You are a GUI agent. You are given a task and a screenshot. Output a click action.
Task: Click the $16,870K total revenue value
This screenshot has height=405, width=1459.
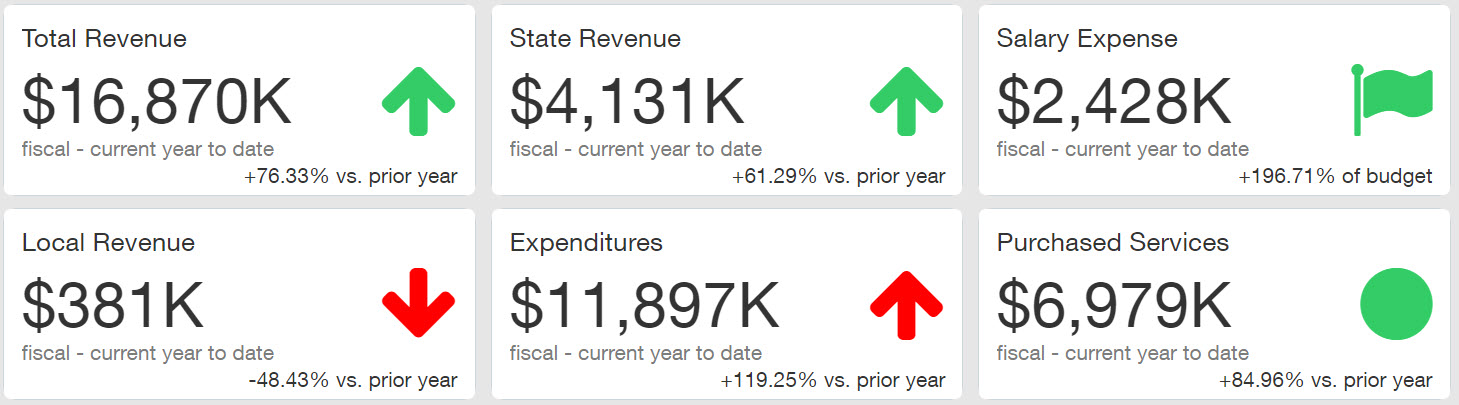pos(157,101)
